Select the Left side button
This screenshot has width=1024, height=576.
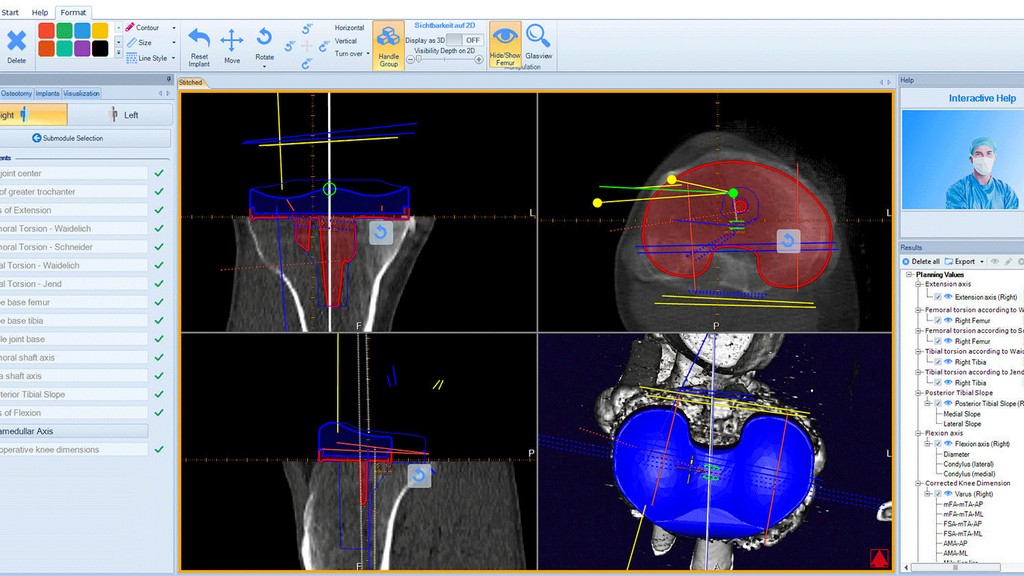click(121, 115)
